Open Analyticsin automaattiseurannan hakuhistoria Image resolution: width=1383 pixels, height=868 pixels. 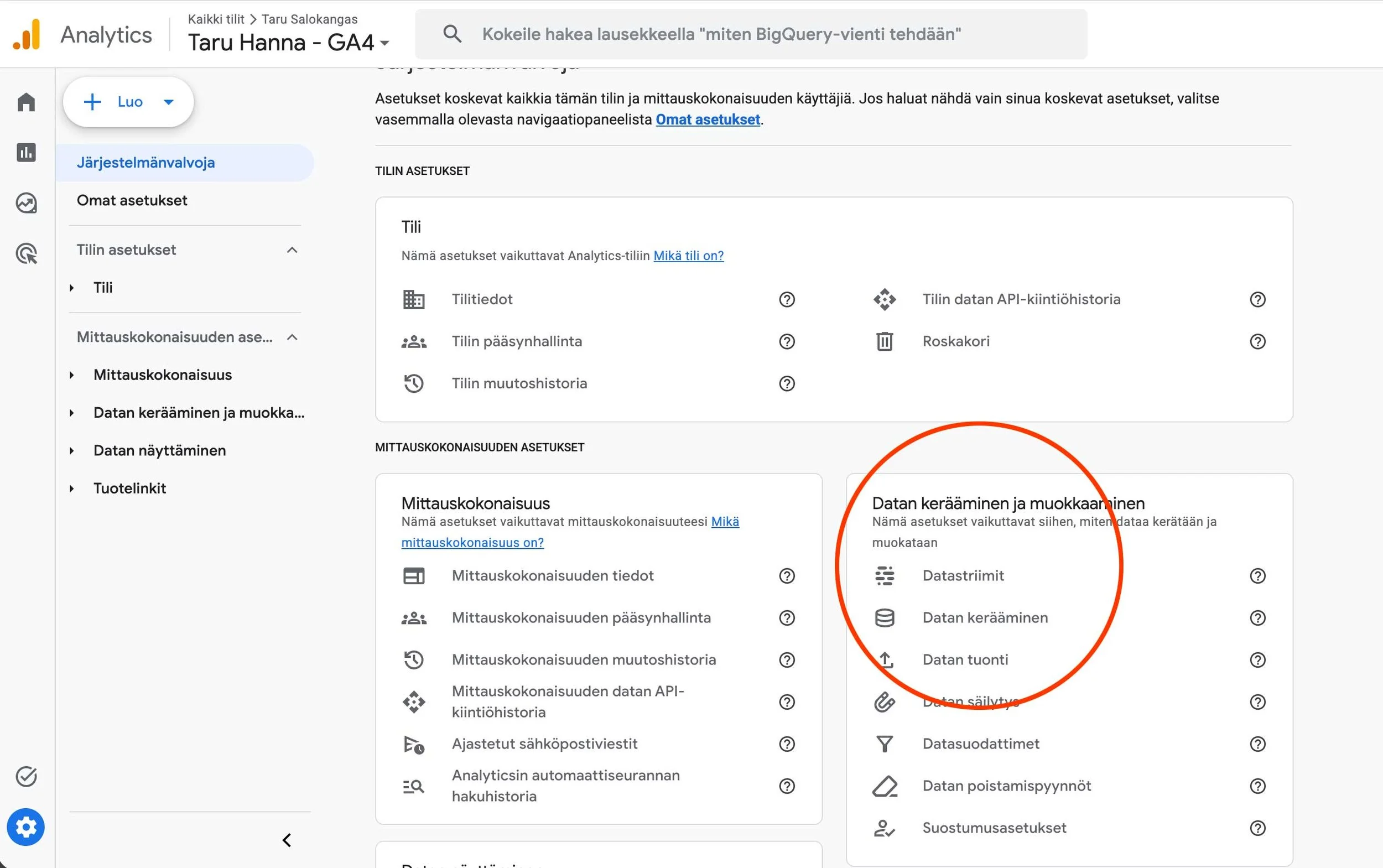tap(565, 786)
